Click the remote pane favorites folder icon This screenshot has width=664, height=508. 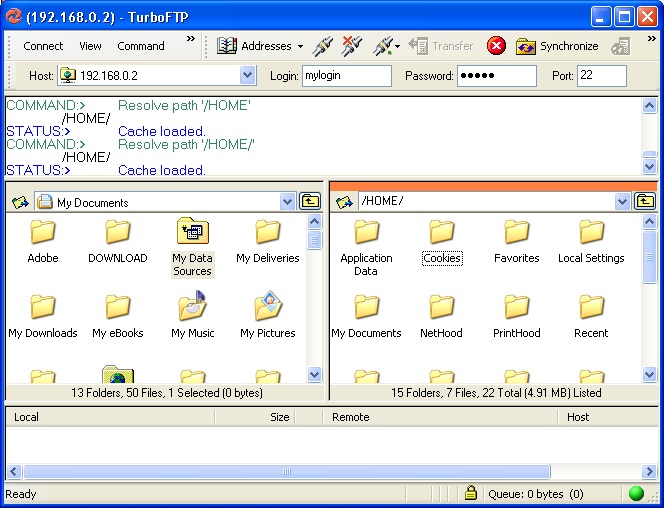(344, 202)
